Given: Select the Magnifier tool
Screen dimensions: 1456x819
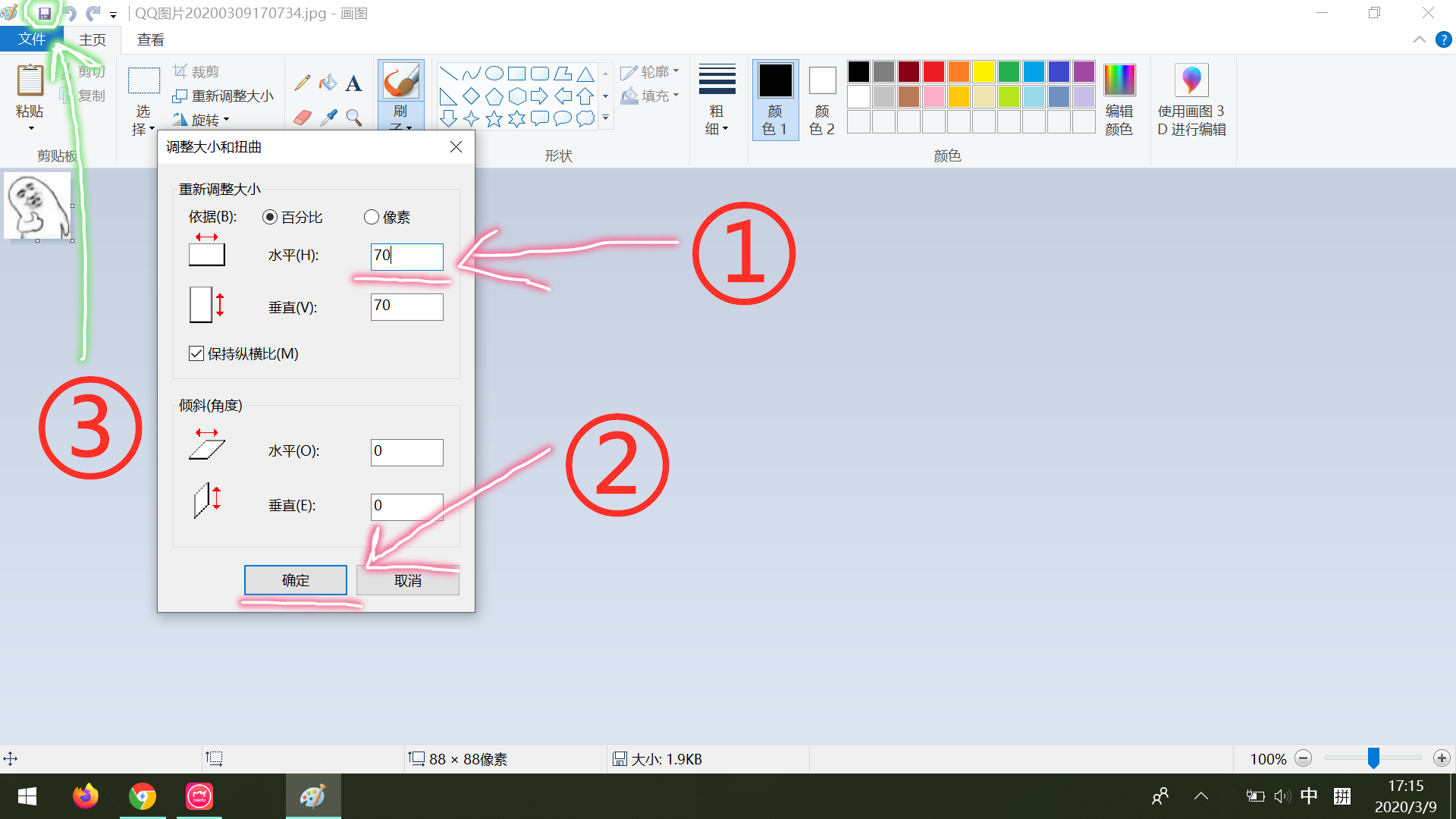Looking at the screenshot, I should [353, 118].
